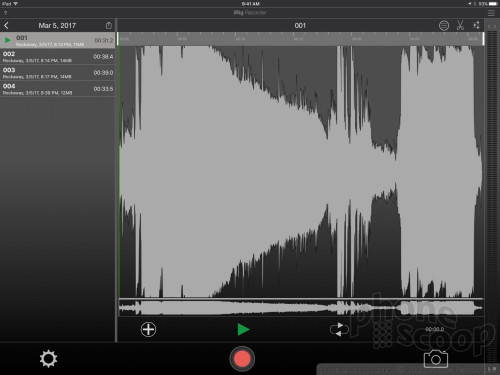Screen dimensions: 500x375
Task: Select the scissors cut tool
Action: pos(460,25)
